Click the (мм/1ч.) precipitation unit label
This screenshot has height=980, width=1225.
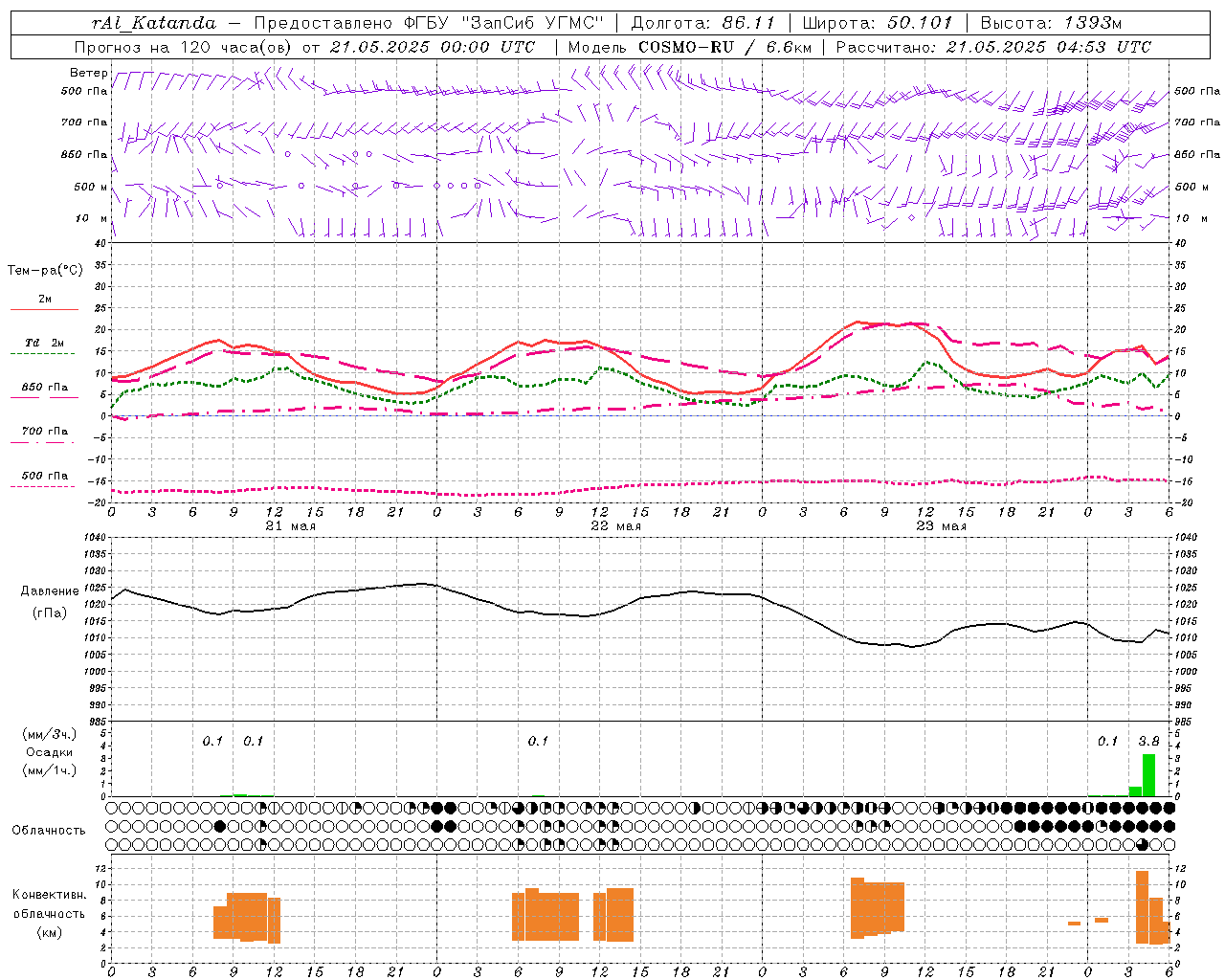pyautogui.click(x=49, y=770)
